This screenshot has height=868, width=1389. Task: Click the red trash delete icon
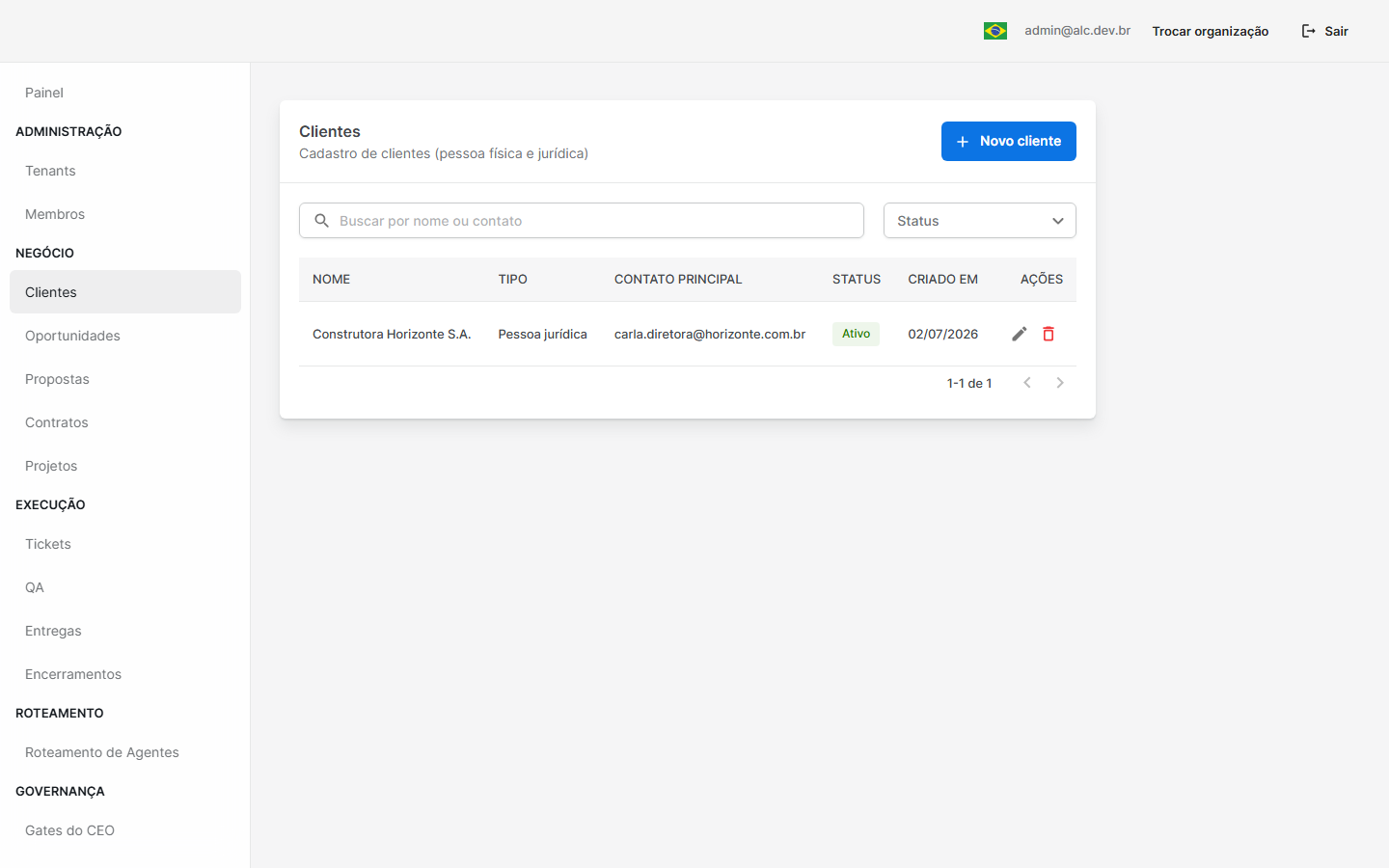pyautogui.click(x=1049, y=334)
